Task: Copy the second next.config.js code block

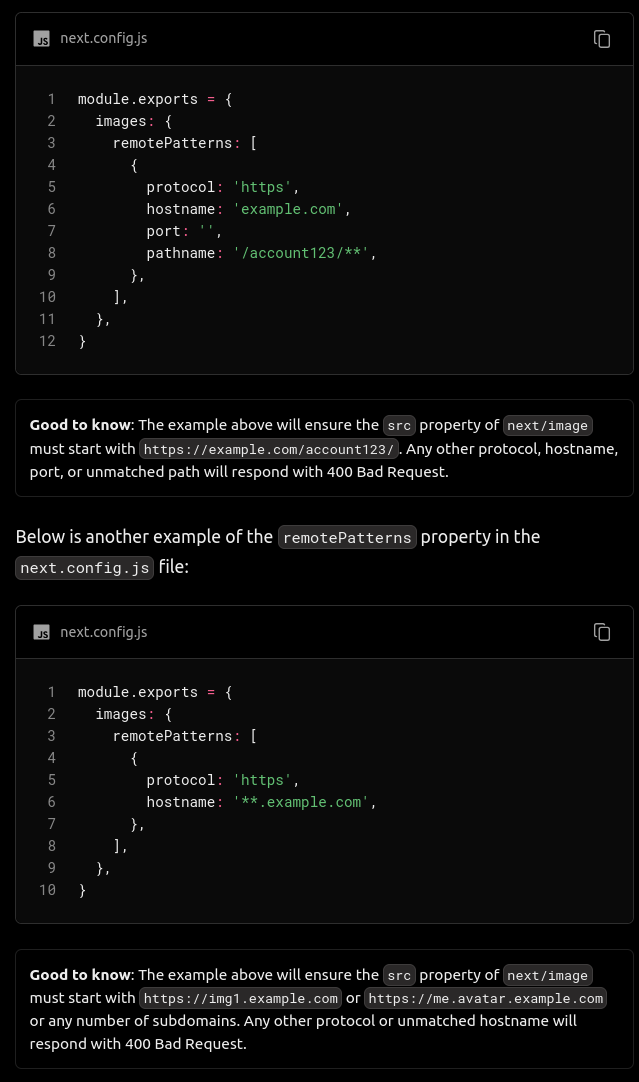Action: tap(602, 632)
